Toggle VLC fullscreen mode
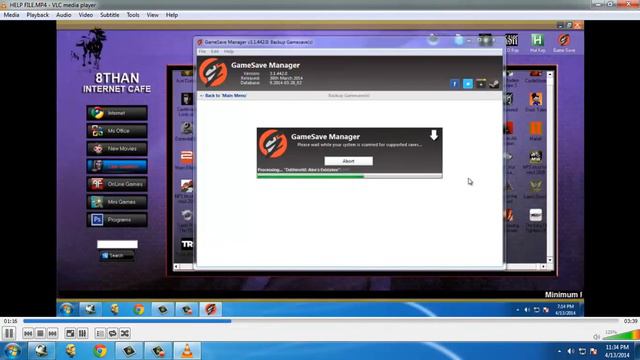 70,333
